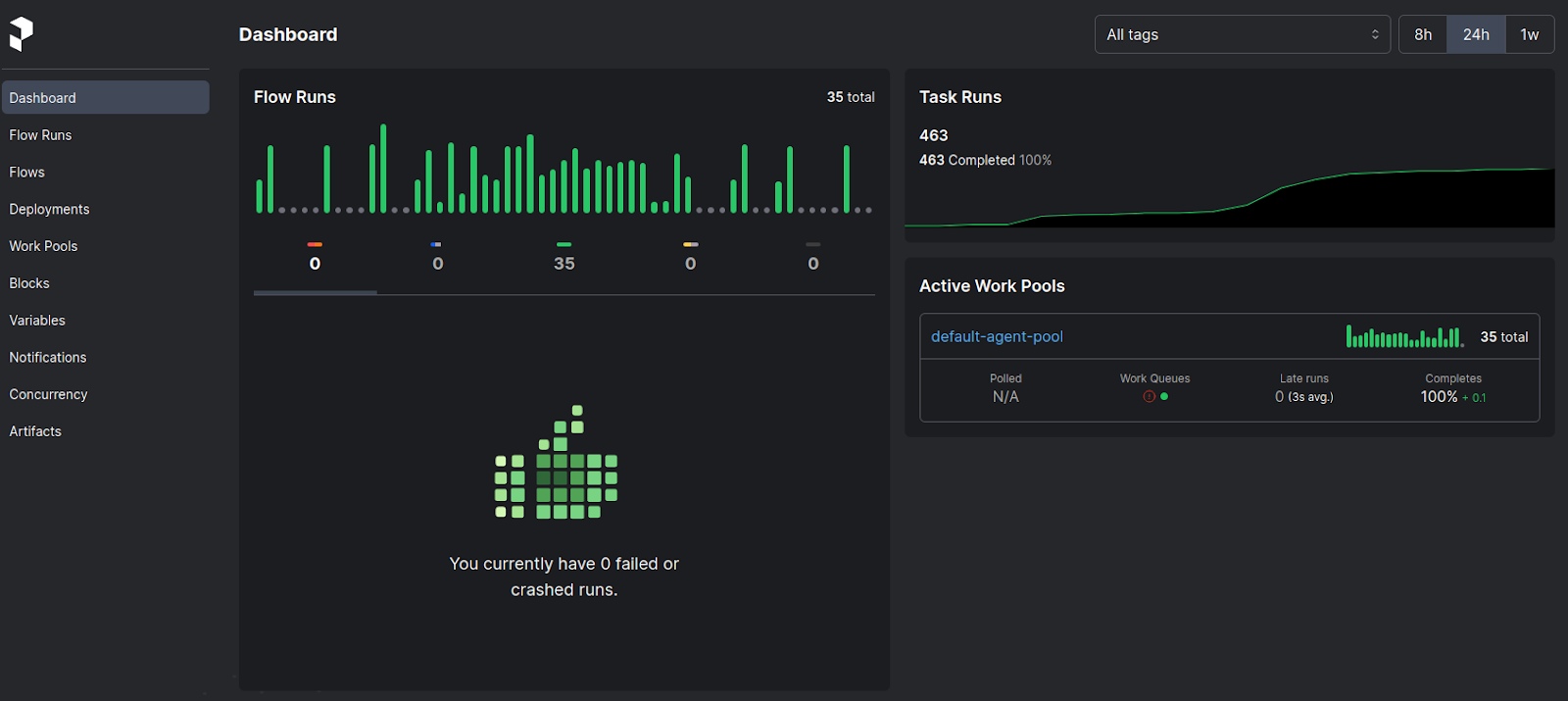Click the Task Runs panel heading
This screenshot has height=701, width=1568.
(960, 97)
